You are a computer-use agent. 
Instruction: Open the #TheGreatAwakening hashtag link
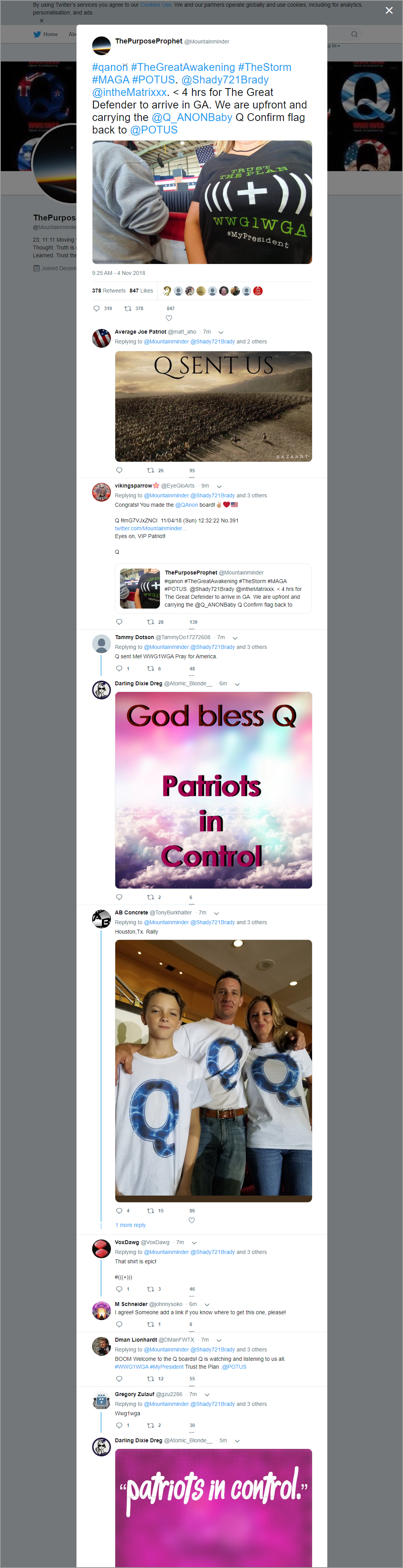[183, 67]
